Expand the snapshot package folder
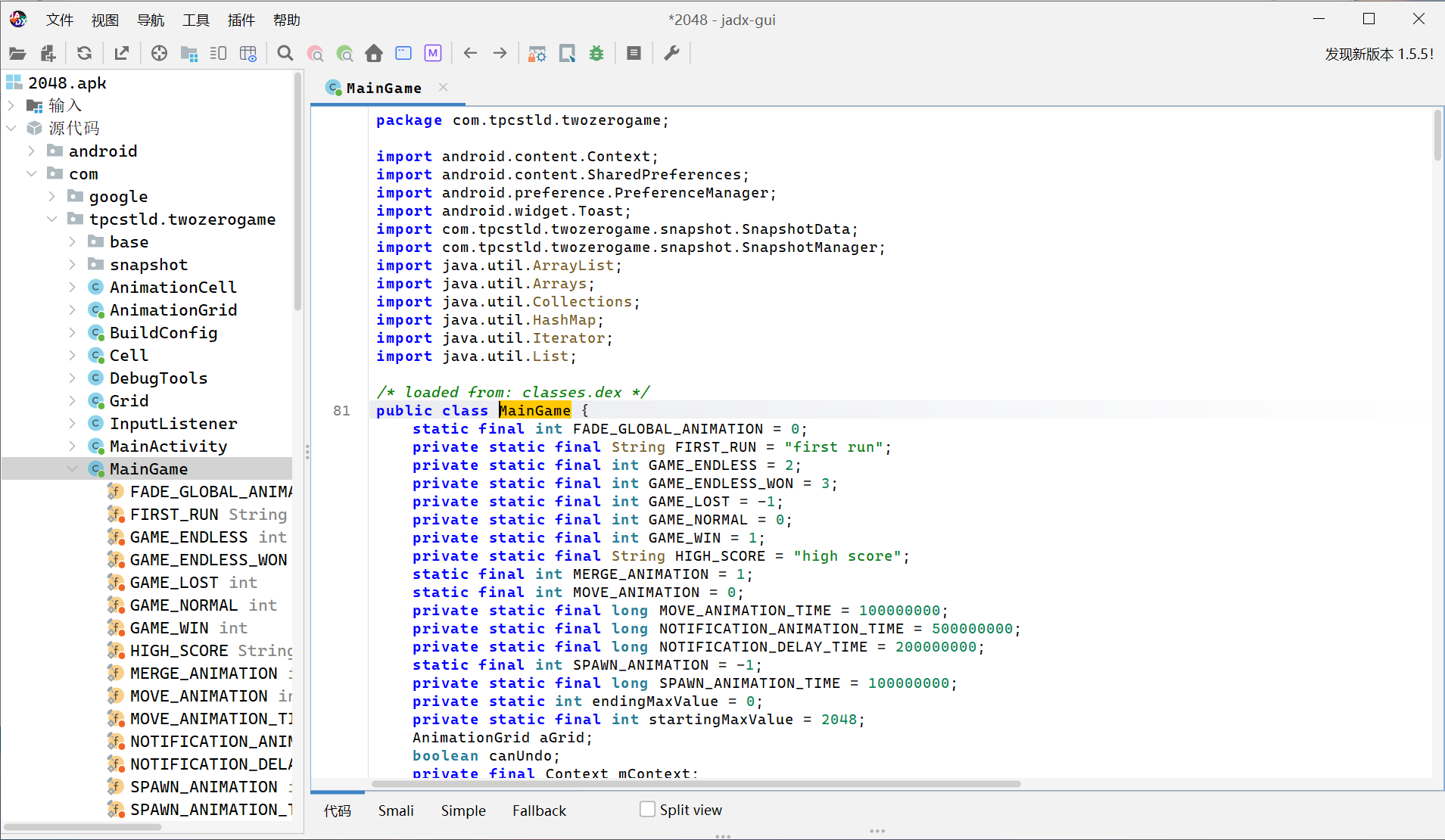 point(73,265)
